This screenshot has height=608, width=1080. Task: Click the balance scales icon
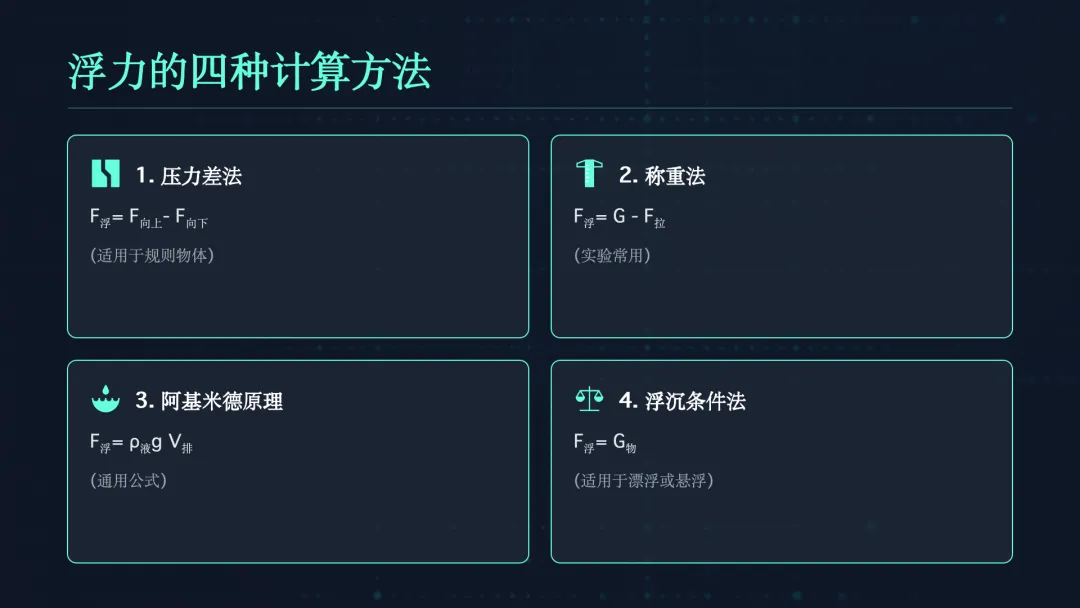(589, 400)
